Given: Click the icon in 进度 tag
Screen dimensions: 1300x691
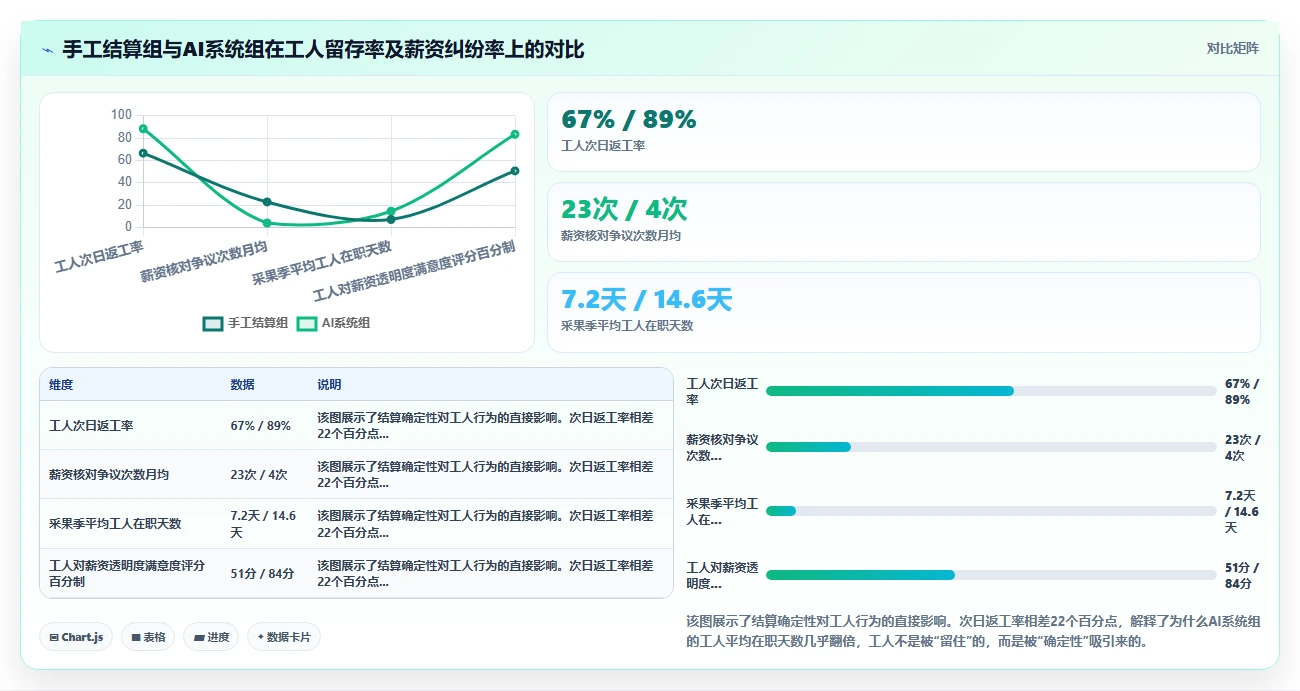Looking at the screenshot, I should pyautogui.click(x=198, y=637).
